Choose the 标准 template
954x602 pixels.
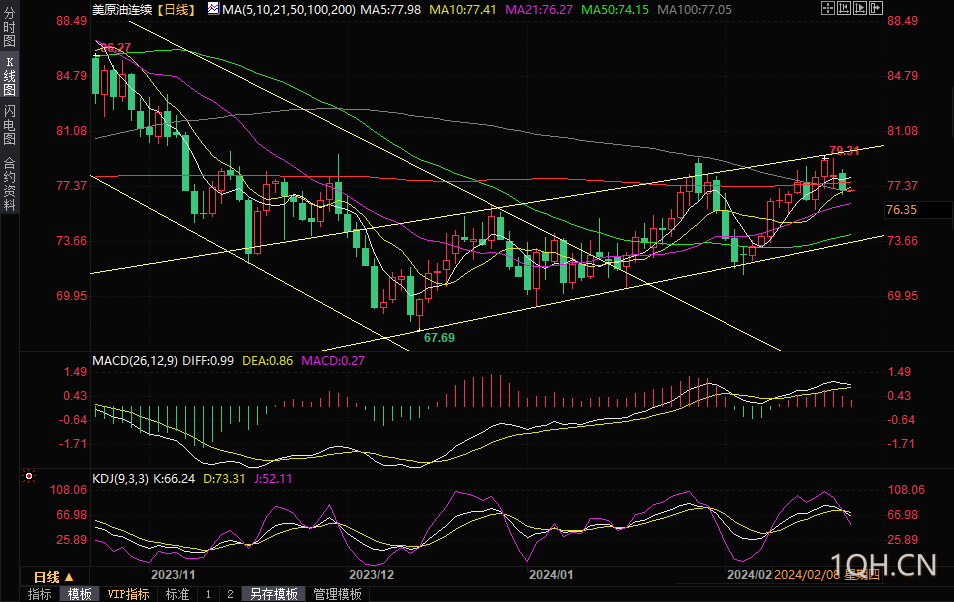pyautogui.click(x=177, y=594)
